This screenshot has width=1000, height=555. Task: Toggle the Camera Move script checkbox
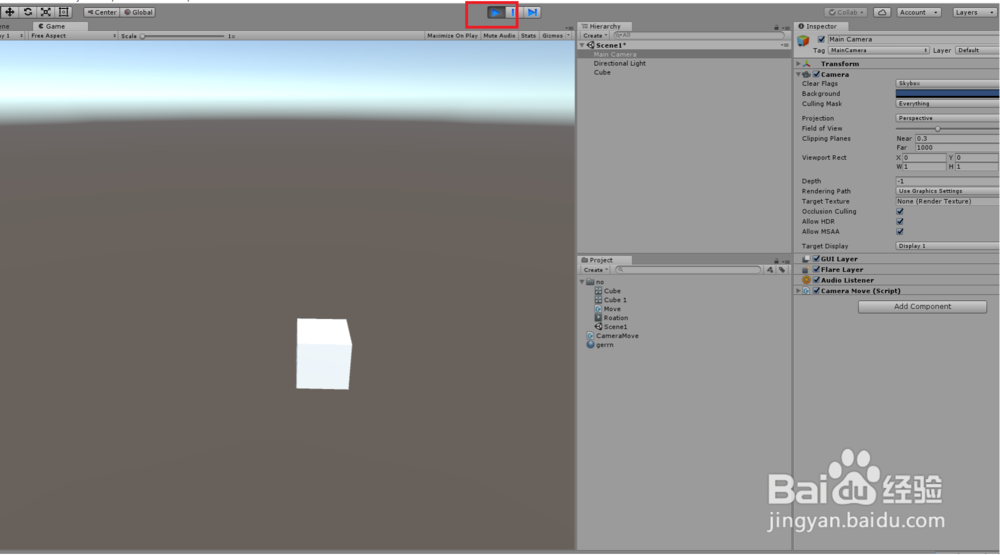[x=816, y=291]
